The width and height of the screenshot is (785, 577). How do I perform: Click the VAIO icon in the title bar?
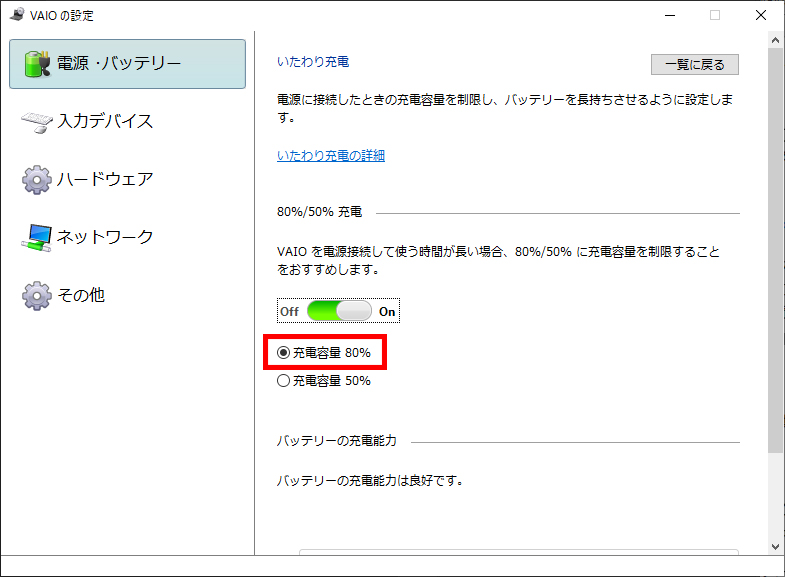pyautogui.click(x=17, y=15)
